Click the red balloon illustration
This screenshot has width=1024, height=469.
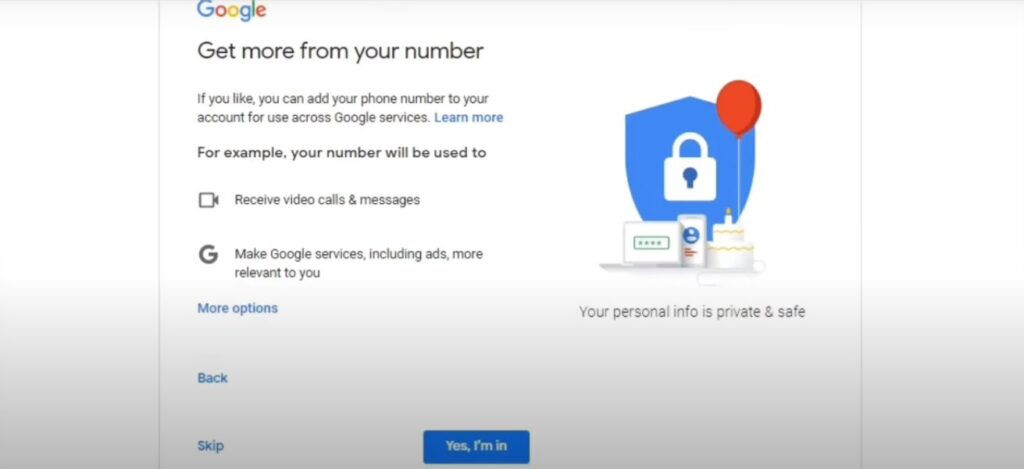739,108
